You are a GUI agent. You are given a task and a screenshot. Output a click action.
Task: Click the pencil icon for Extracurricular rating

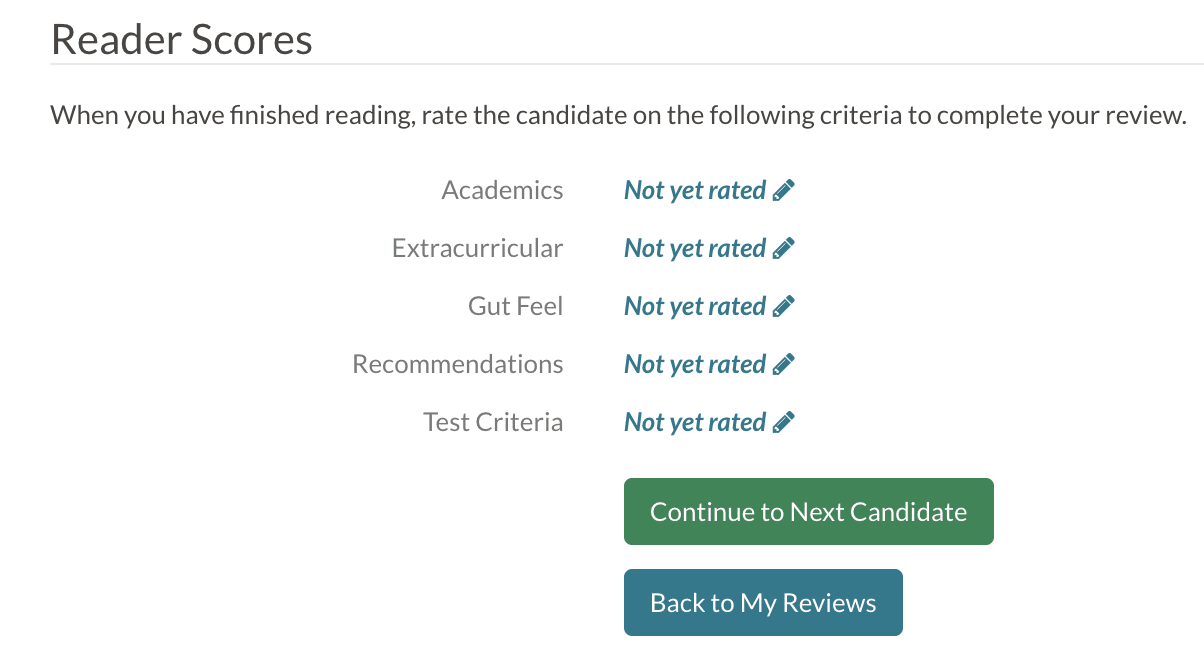(784, 248)
